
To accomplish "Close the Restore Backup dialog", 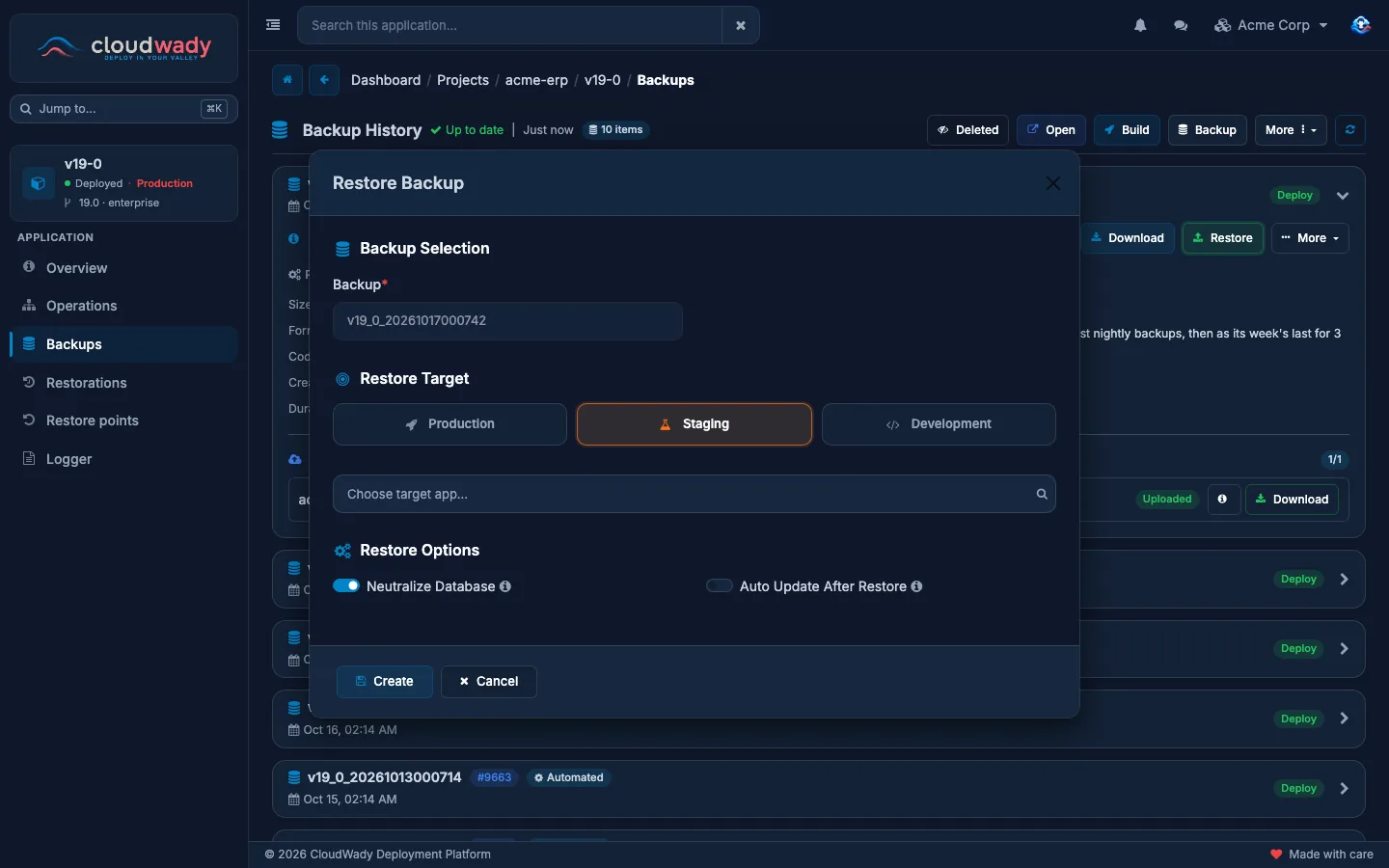I will [1053, 183].
